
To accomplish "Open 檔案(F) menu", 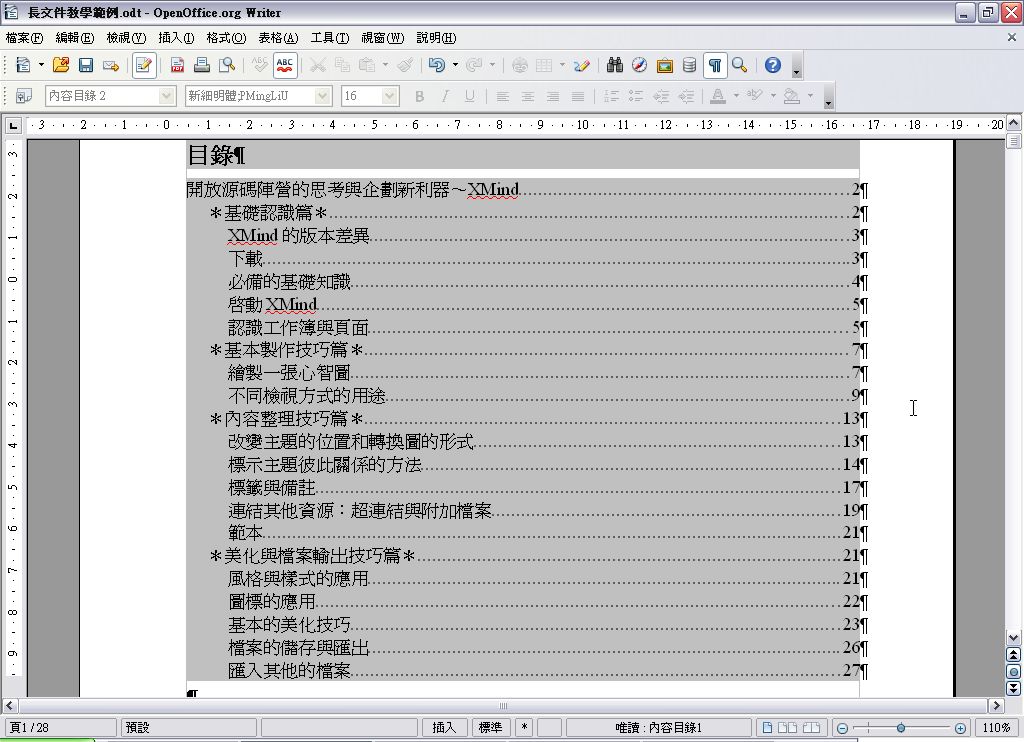I will (24, 38).
